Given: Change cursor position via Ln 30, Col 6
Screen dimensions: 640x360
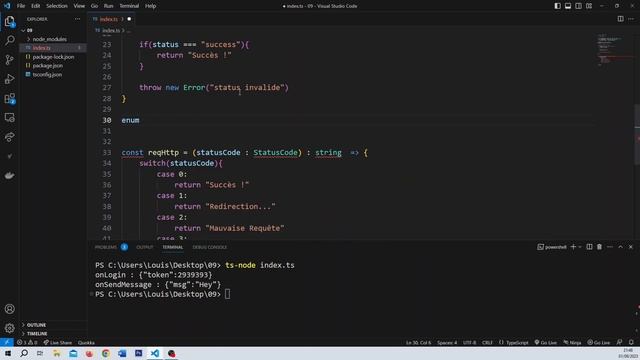Looking at the screenshot, I should (x=418, y=342).
